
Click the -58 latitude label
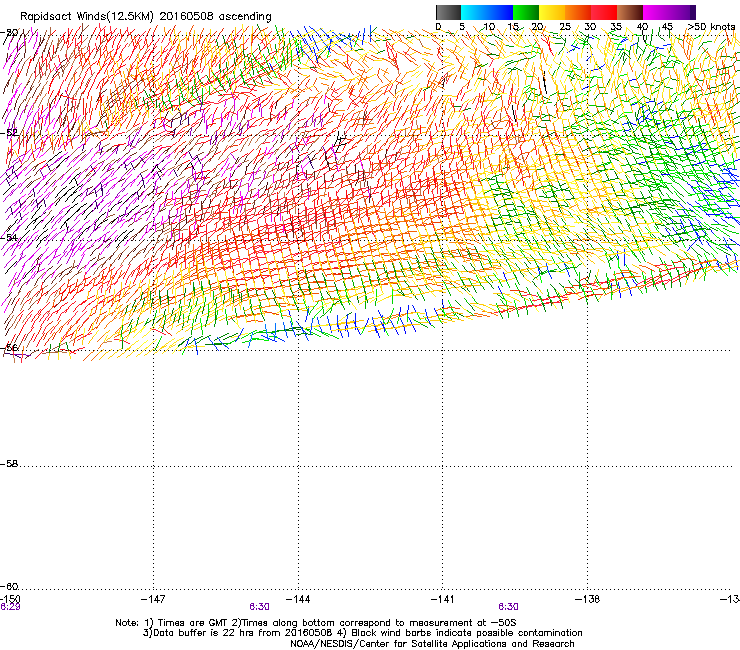(x=9, y=464)
